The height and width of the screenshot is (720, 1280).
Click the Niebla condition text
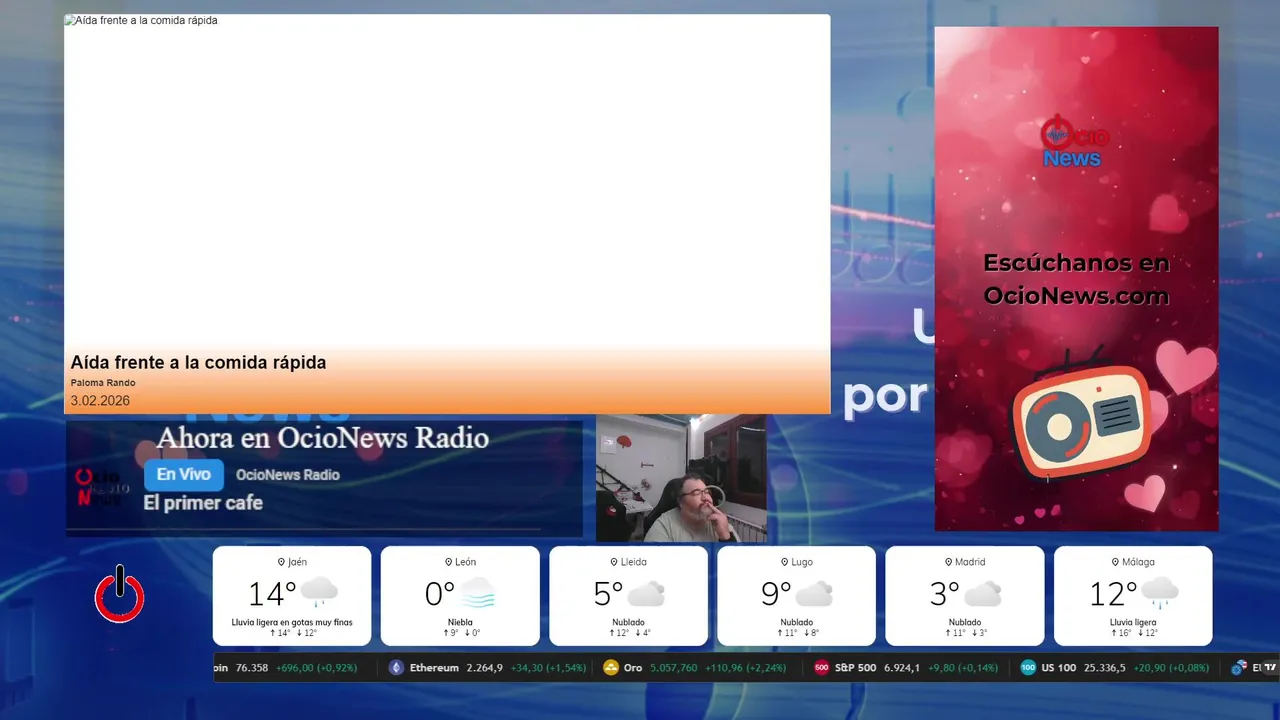pos(460,622)
